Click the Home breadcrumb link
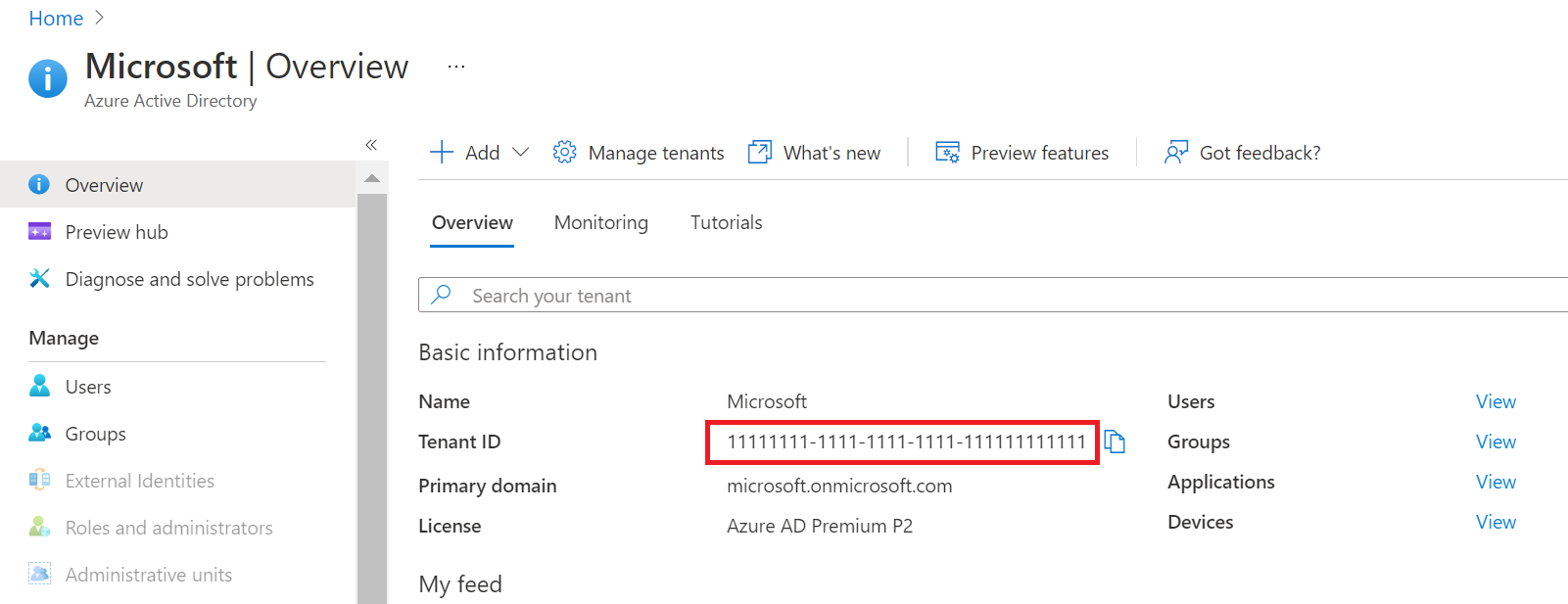Screen dimensions: 1568x604 56,19
